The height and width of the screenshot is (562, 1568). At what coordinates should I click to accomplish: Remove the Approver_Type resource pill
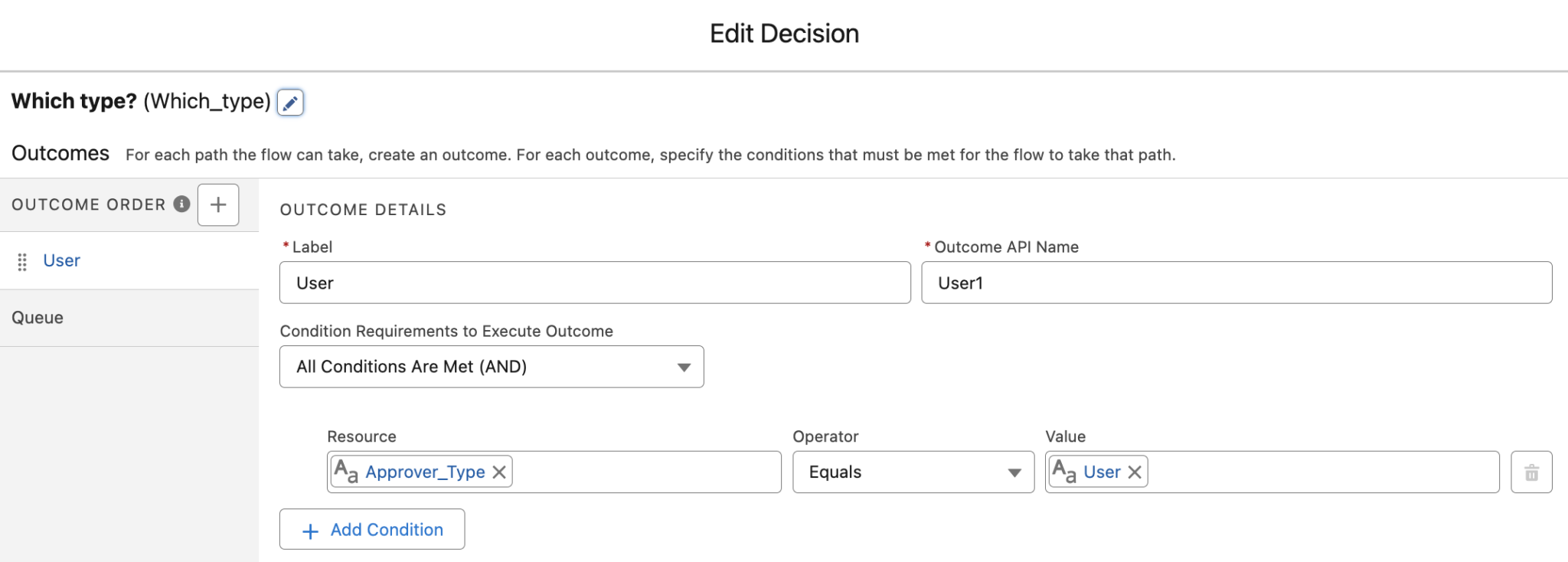tap(499, 472)
